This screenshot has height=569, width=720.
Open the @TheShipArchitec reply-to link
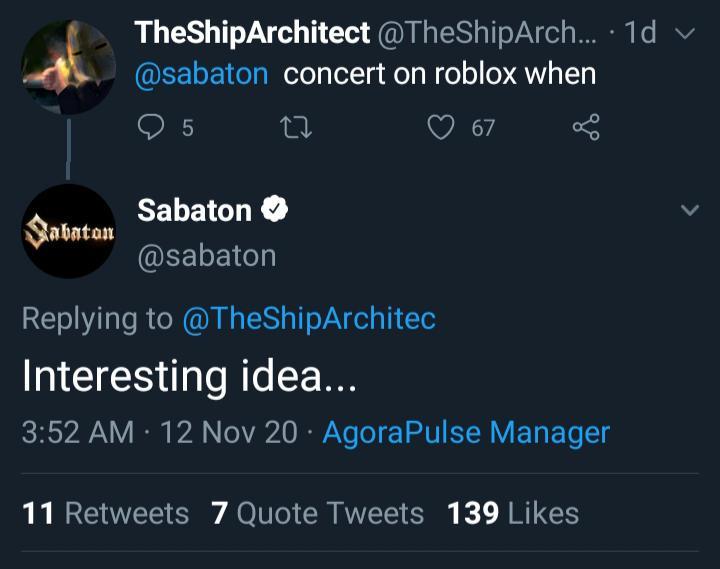pos(308,318)
